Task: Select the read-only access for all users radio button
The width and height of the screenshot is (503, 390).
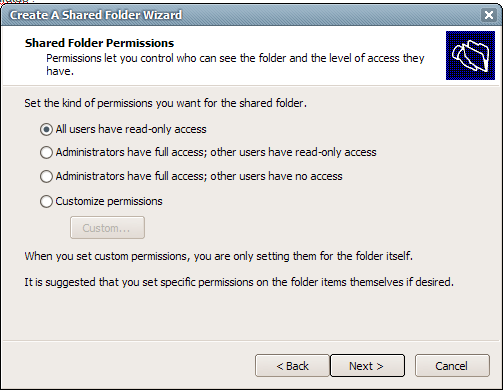Action: click(46, 129)
